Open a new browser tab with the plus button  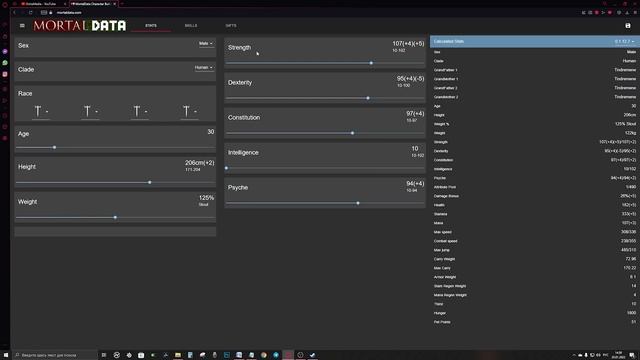[122, 4]
